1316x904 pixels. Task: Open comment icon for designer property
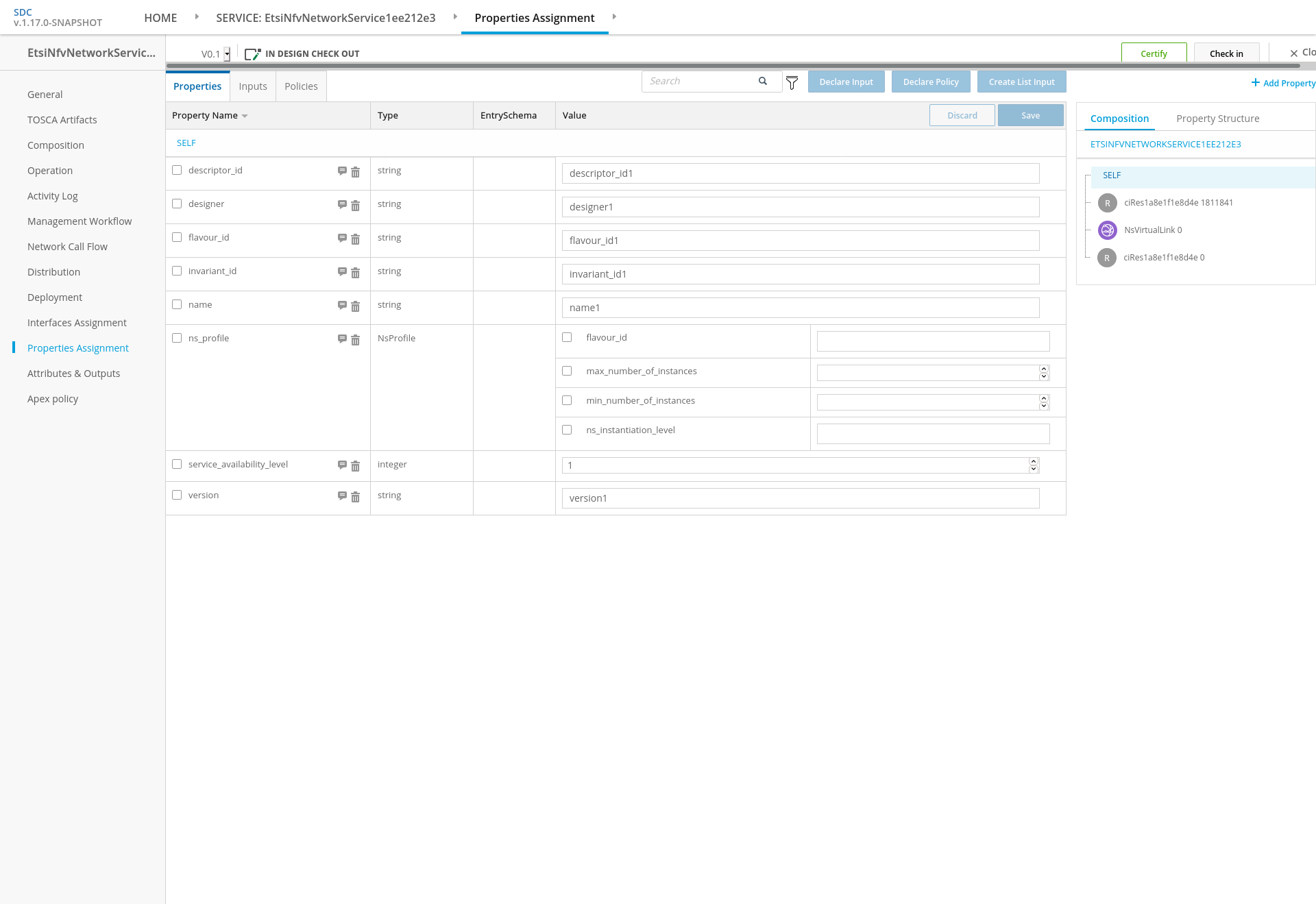[x=342, y=204]
